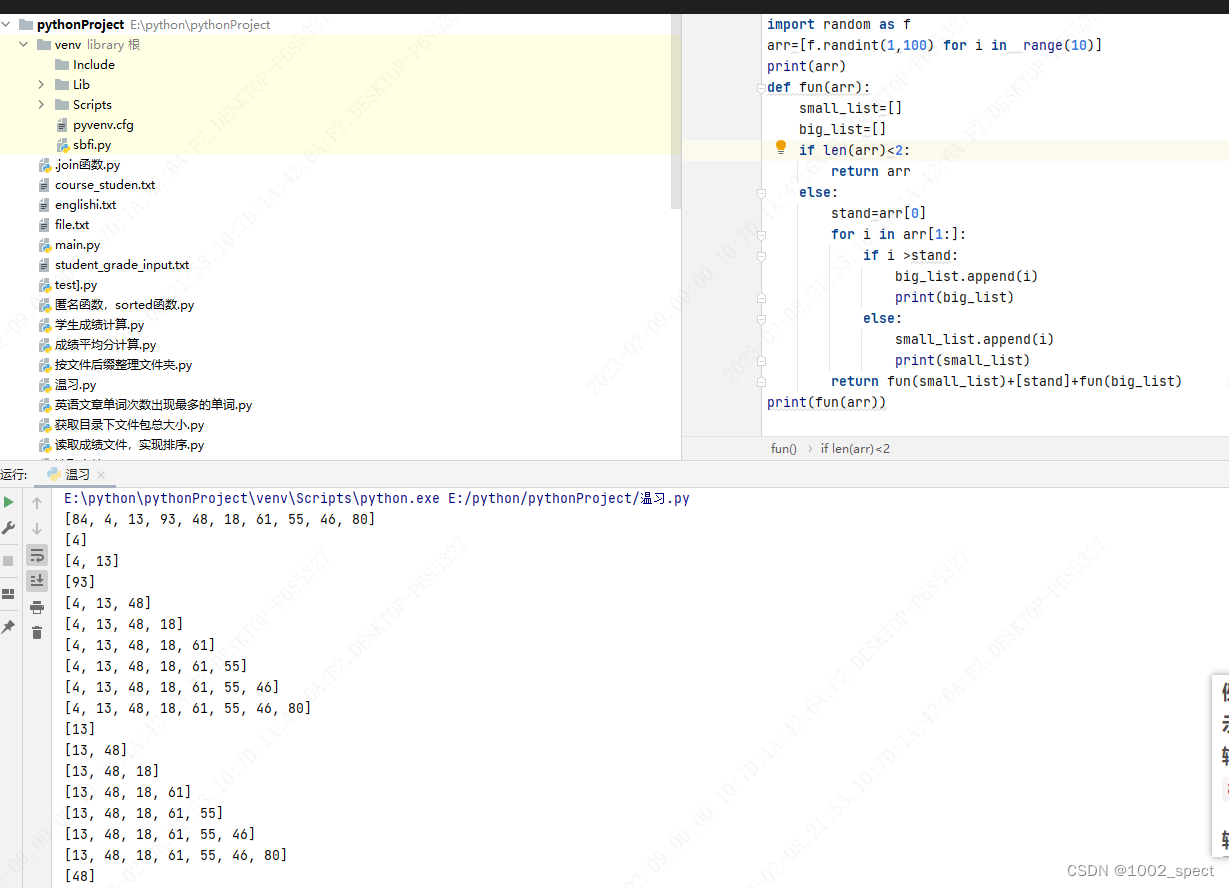Click 'if len(arr)<2' breadcrumb
Viewport: 1229px width, 888px height.
click(855, 449)
